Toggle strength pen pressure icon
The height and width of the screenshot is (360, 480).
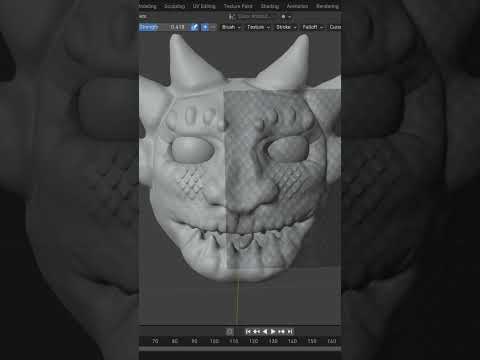[x=194, y=27]
